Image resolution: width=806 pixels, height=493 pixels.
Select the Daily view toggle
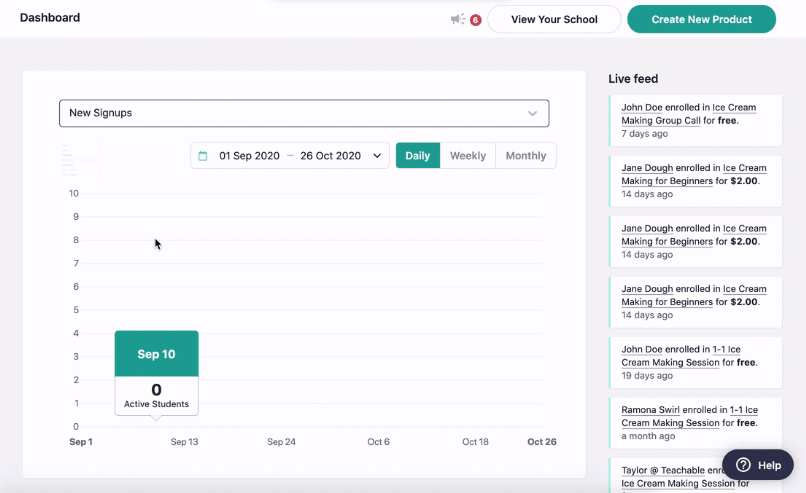pos(417,156)
